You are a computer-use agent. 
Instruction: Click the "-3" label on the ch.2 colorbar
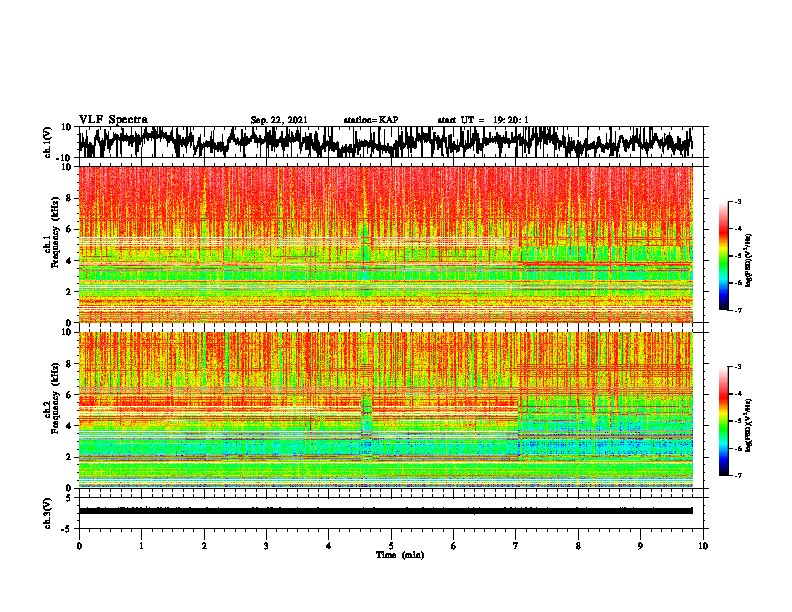click(738, 367)
